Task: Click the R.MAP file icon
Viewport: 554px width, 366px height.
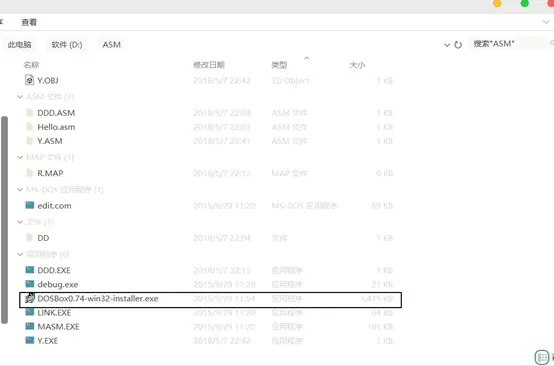Action: click(x=30, y=173)
